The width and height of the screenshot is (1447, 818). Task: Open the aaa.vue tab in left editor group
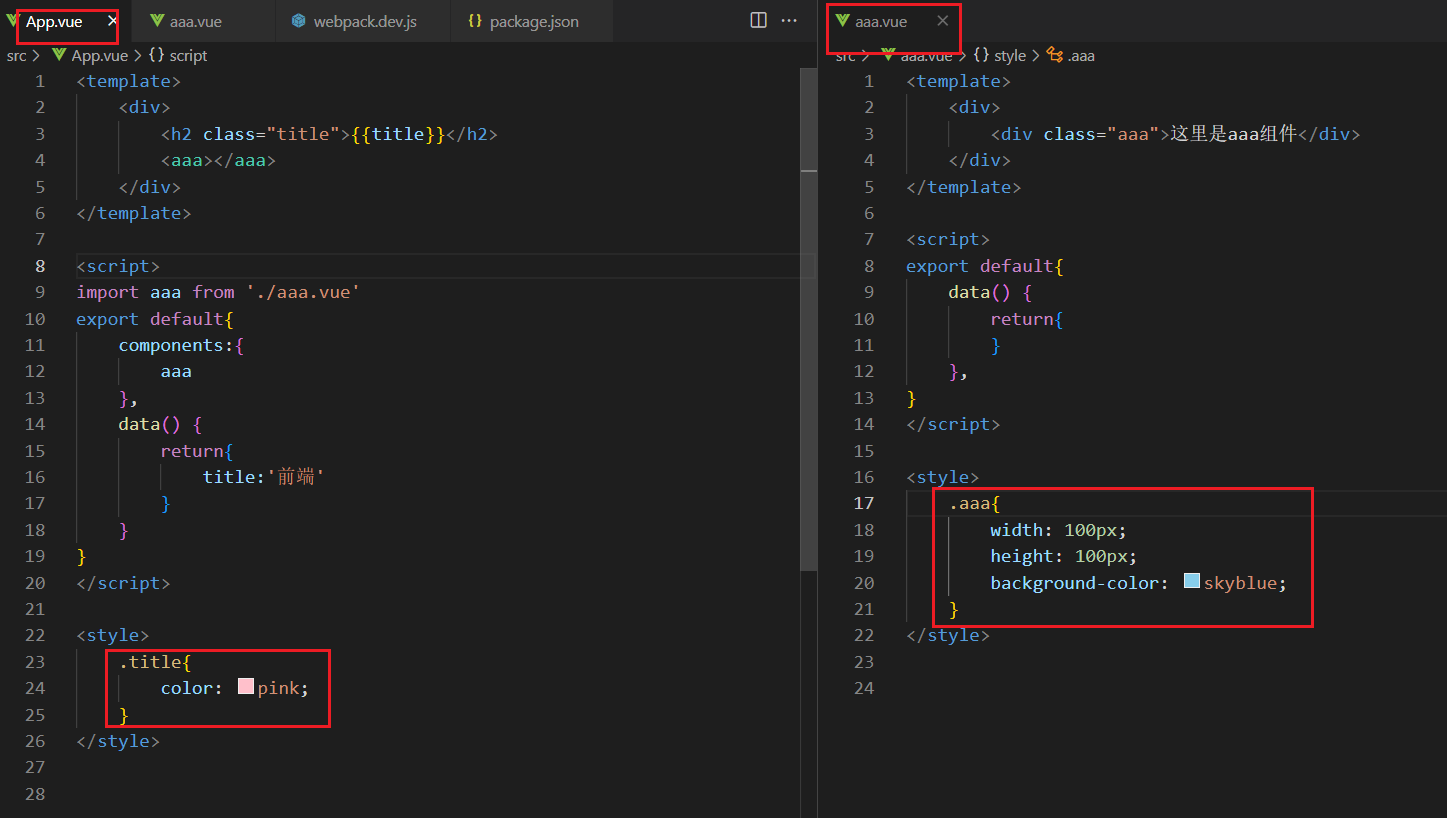tap(196, 21)
